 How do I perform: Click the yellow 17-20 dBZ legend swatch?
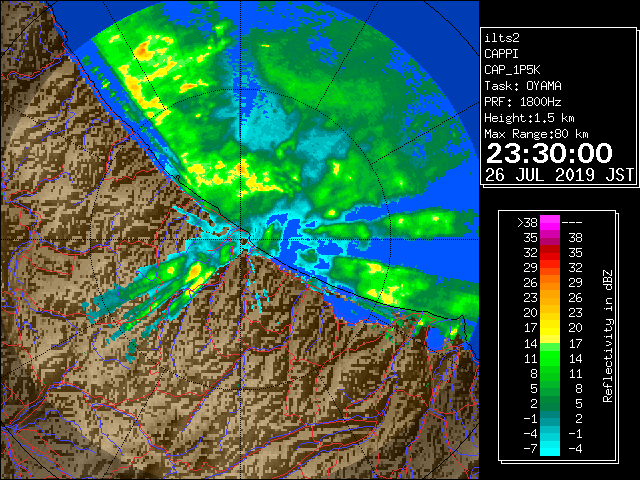coord(549,327)
